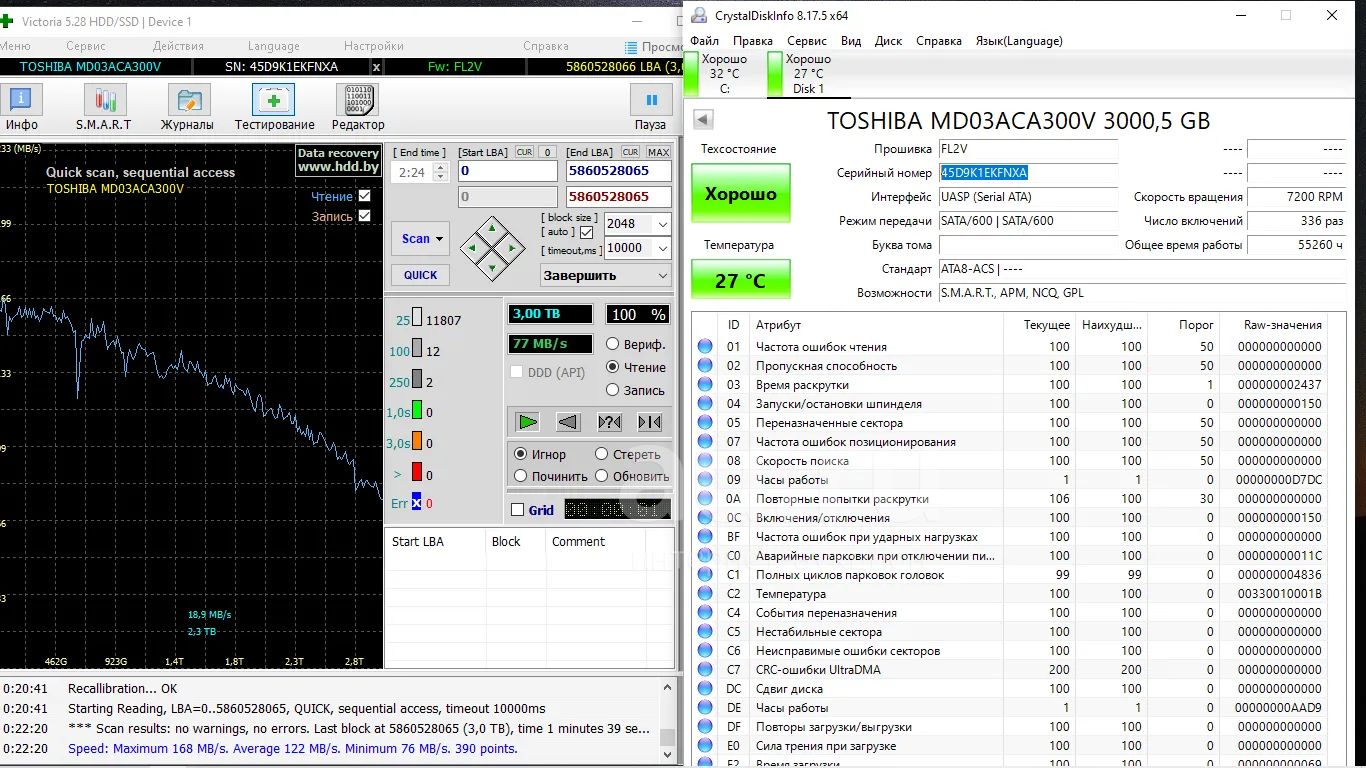Click the End time stepper arrows
This screenshot has width=1366, height=768.
click(x=441, y=172)
